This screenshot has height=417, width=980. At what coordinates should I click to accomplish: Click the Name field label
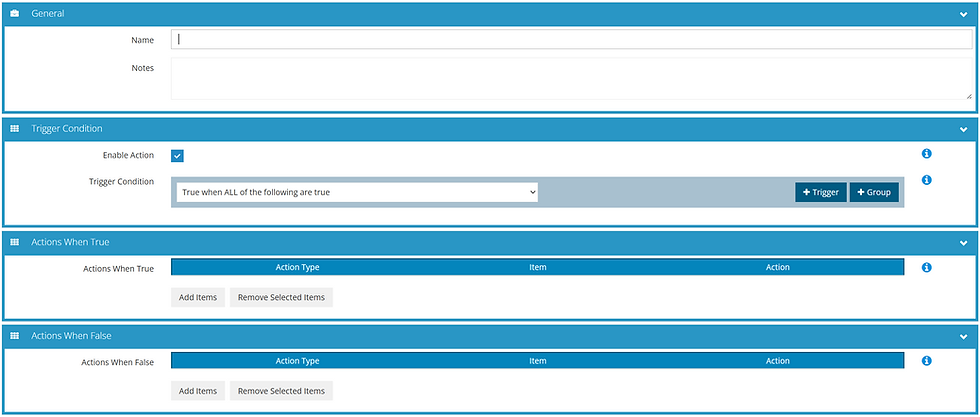(142, 40)
